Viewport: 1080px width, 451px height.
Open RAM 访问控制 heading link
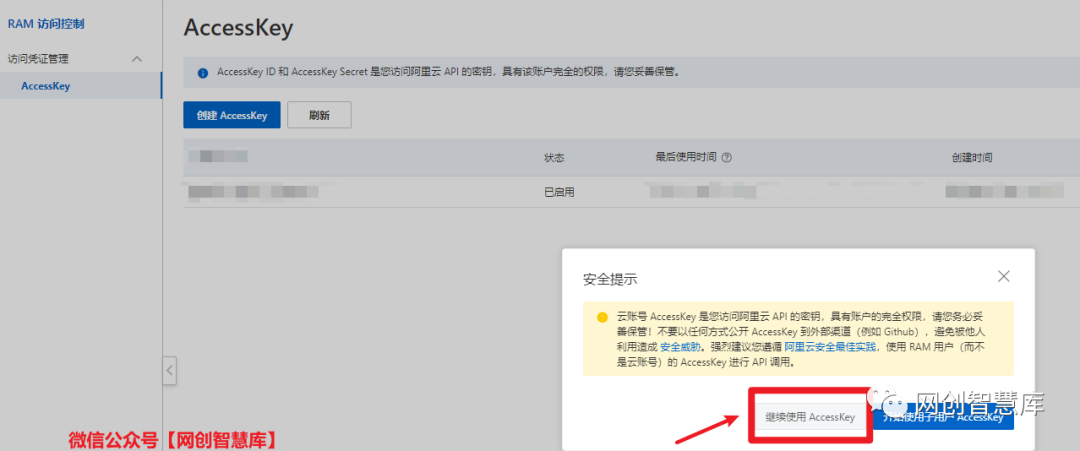coord(46,24)
